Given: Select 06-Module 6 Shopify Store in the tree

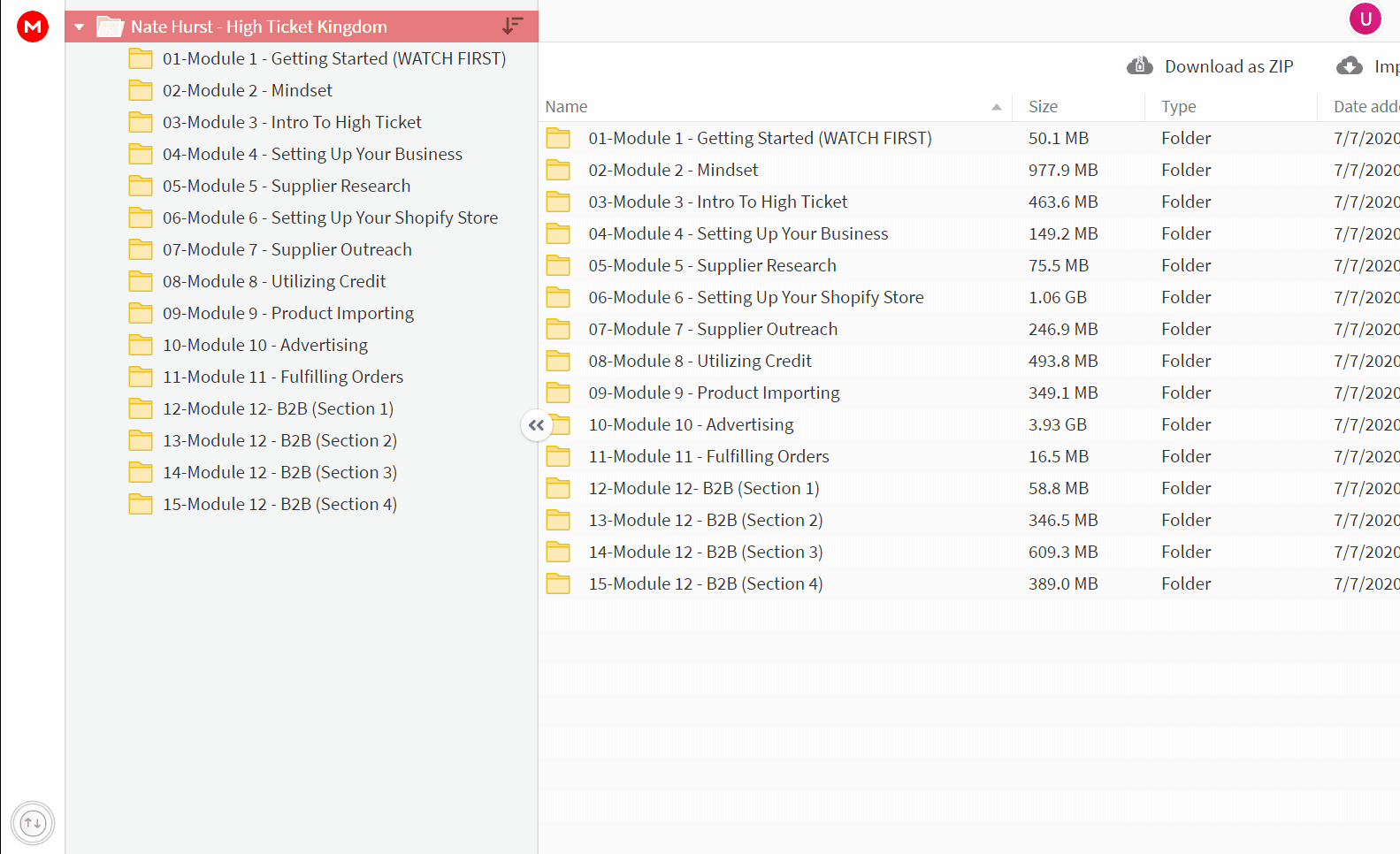Looking at the screenshot, I should [330, 217].
